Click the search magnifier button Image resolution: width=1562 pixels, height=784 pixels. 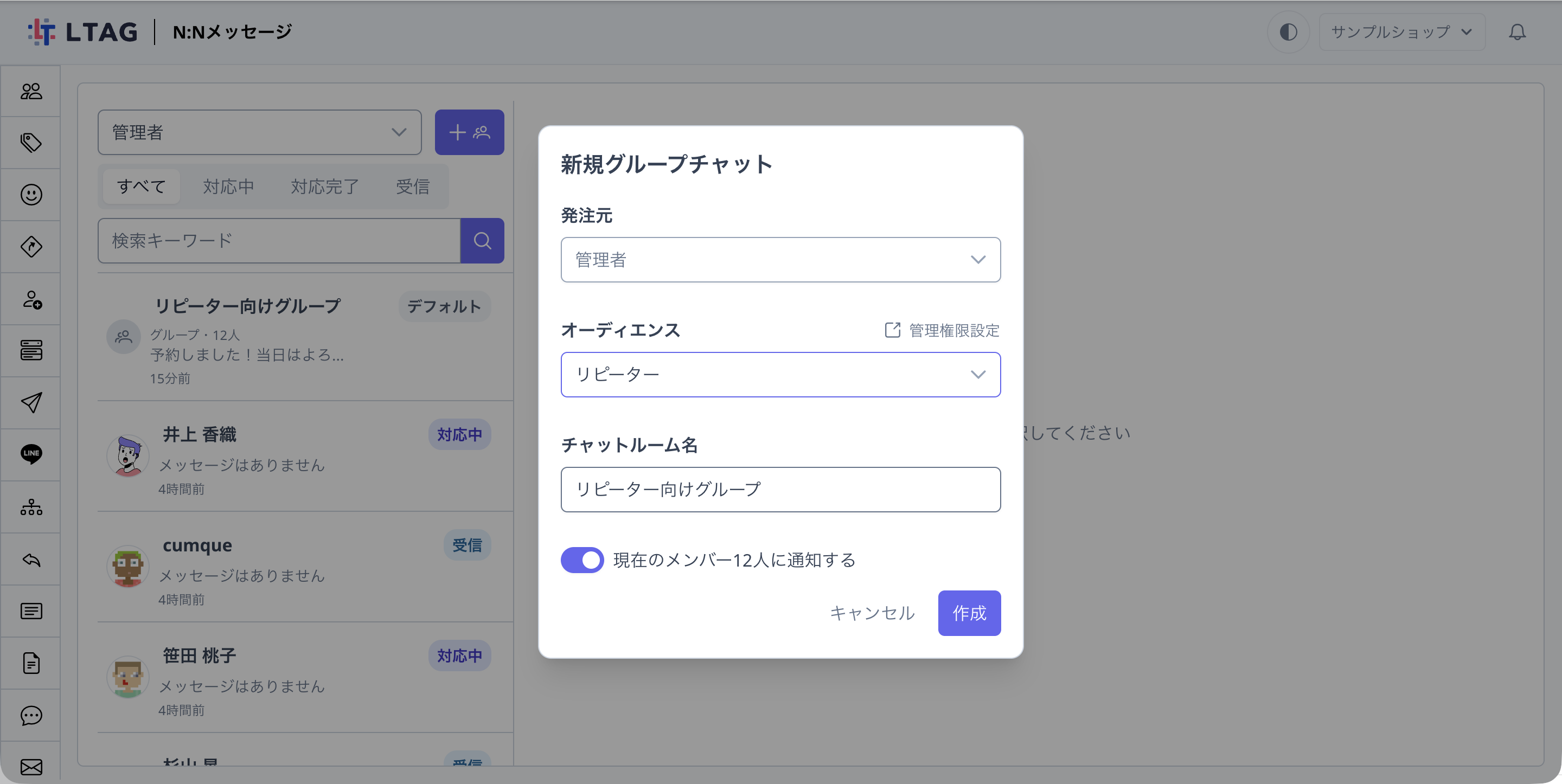[x=482, y=241]
